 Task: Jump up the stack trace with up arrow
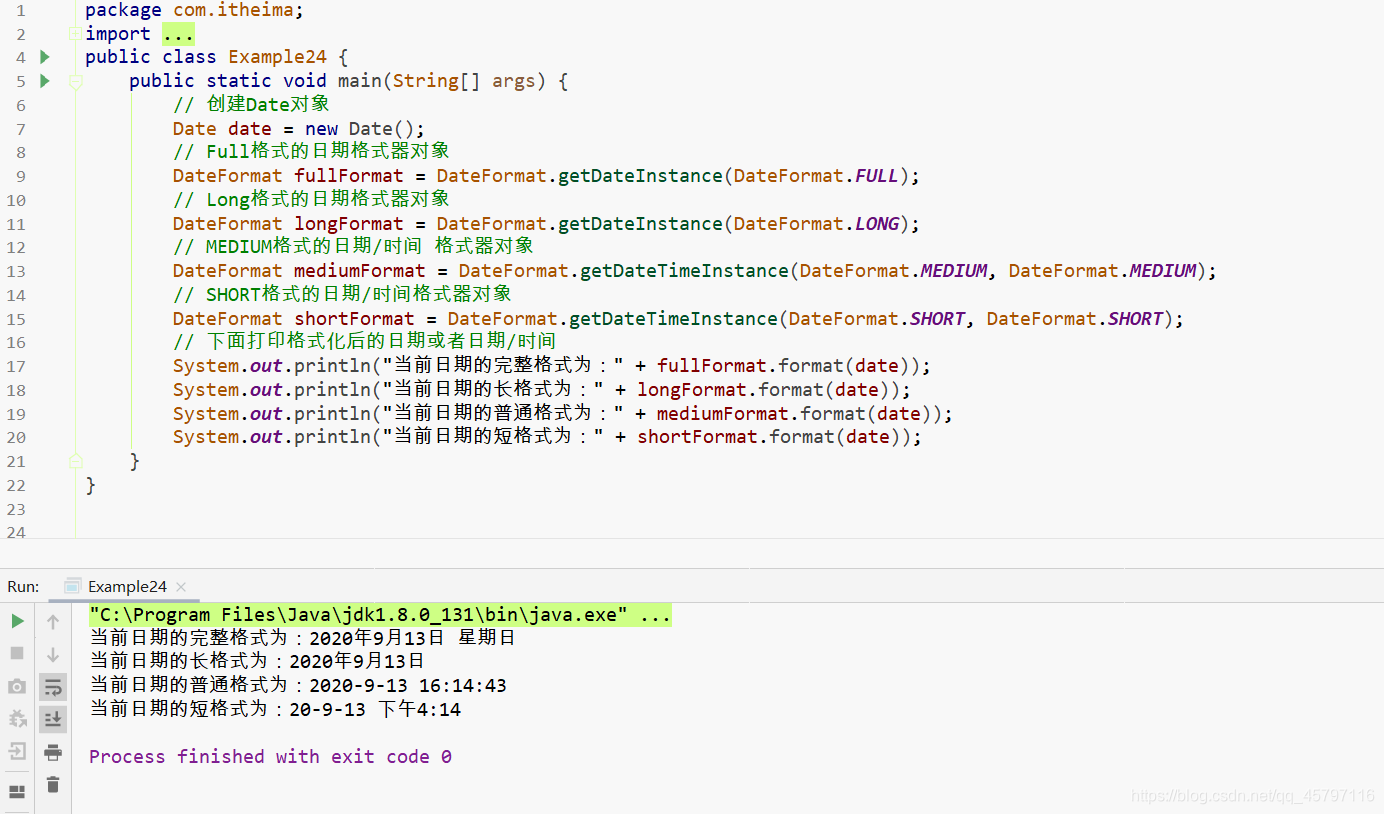click(x=53, y=622)
